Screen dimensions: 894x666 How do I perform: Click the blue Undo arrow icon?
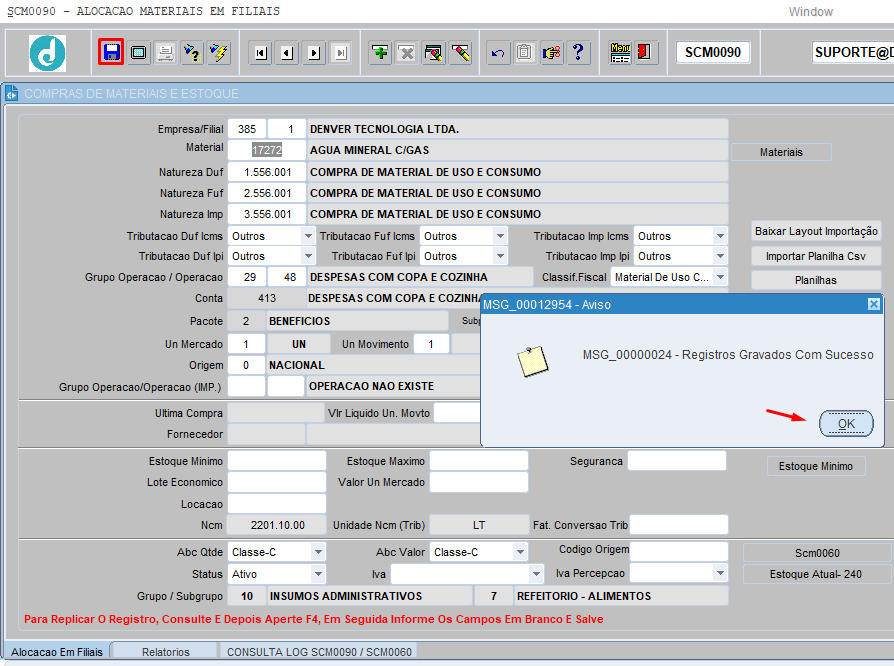498,53
